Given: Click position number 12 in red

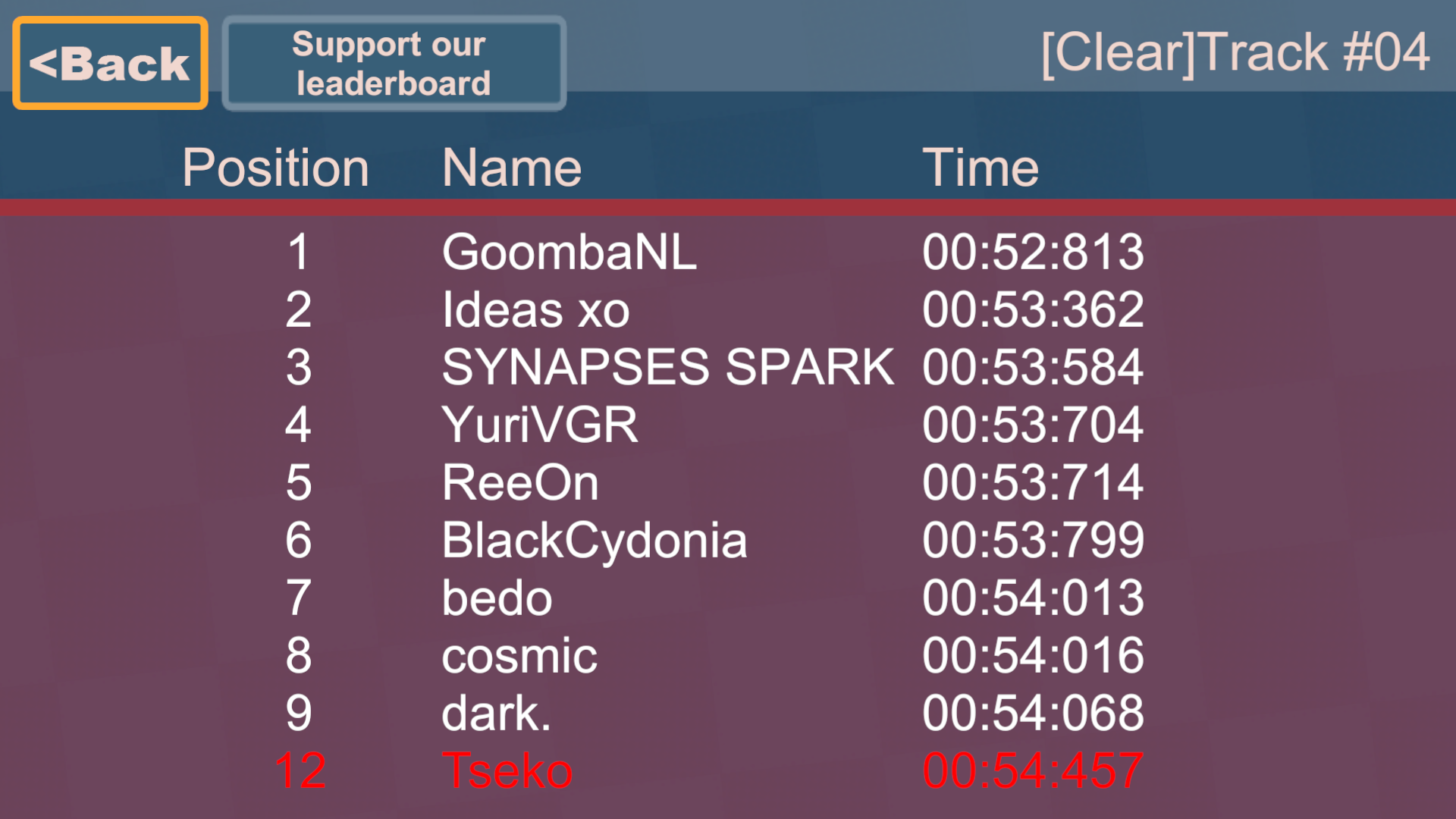Looking at the screenshot, I should (300, 770).
